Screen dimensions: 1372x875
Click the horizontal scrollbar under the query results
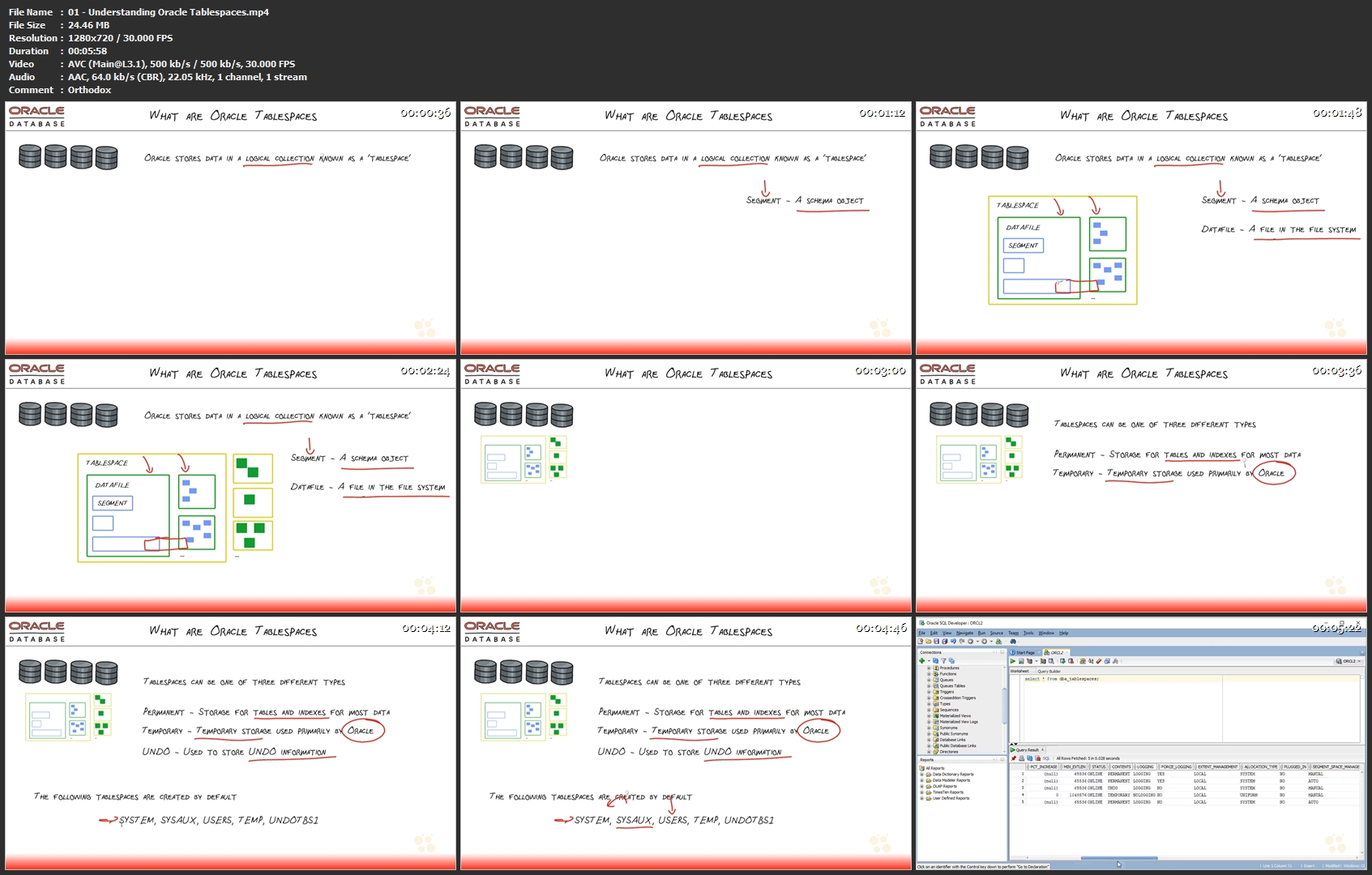1118,858
